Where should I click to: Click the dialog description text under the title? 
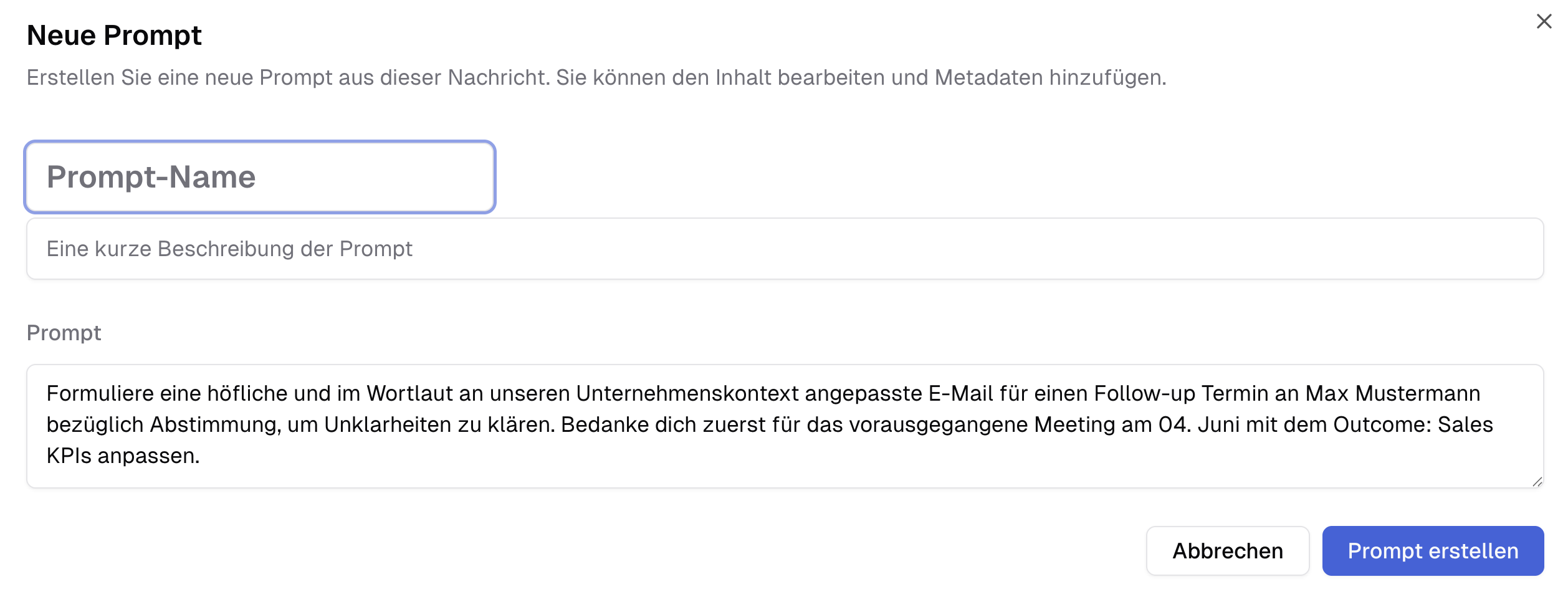coord(595,78)
